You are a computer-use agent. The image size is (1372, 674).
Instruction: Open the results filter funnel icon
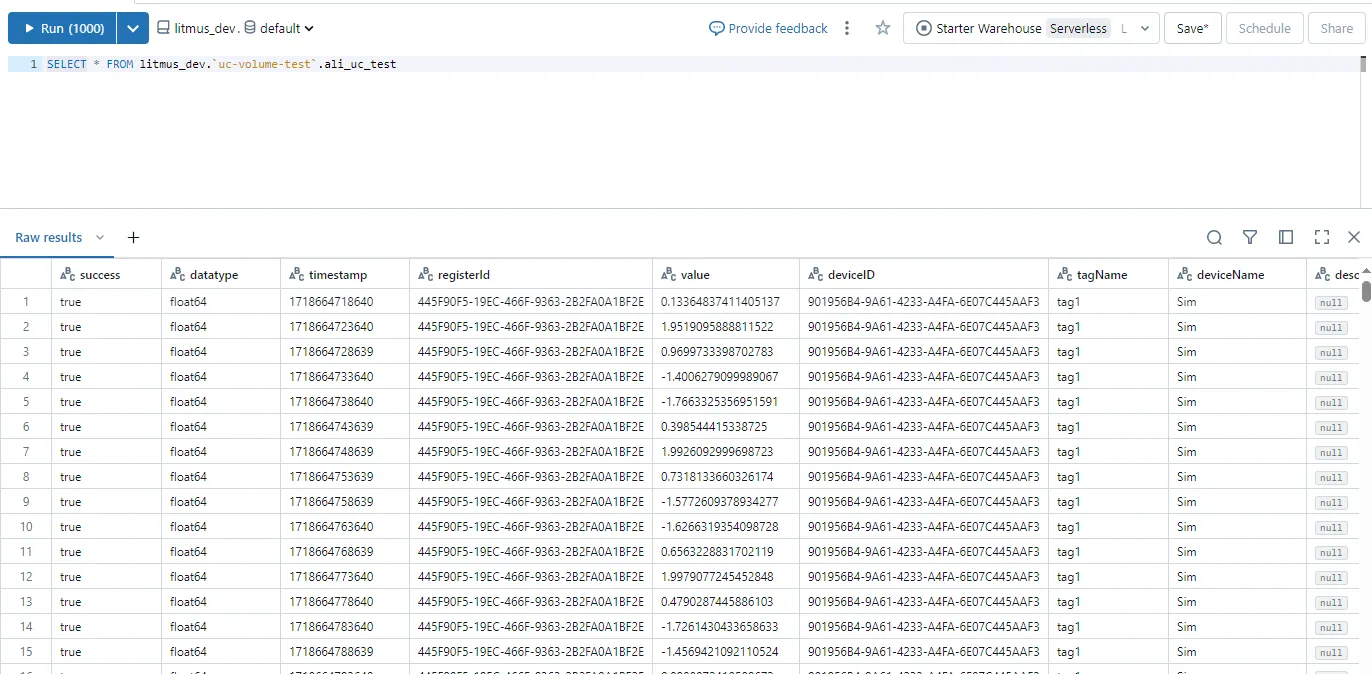click(x=1250, y=237)
